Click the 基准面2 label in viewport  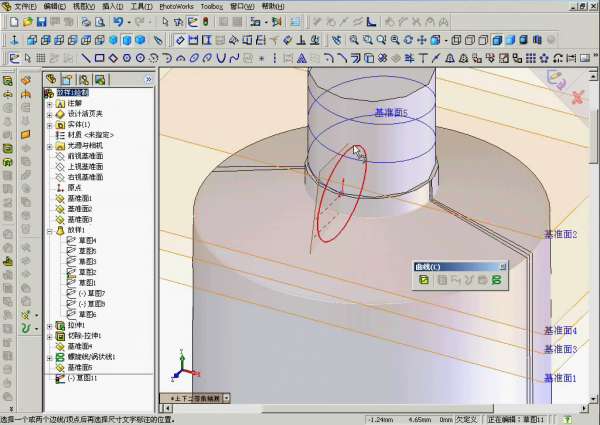(x=560, y=234)
